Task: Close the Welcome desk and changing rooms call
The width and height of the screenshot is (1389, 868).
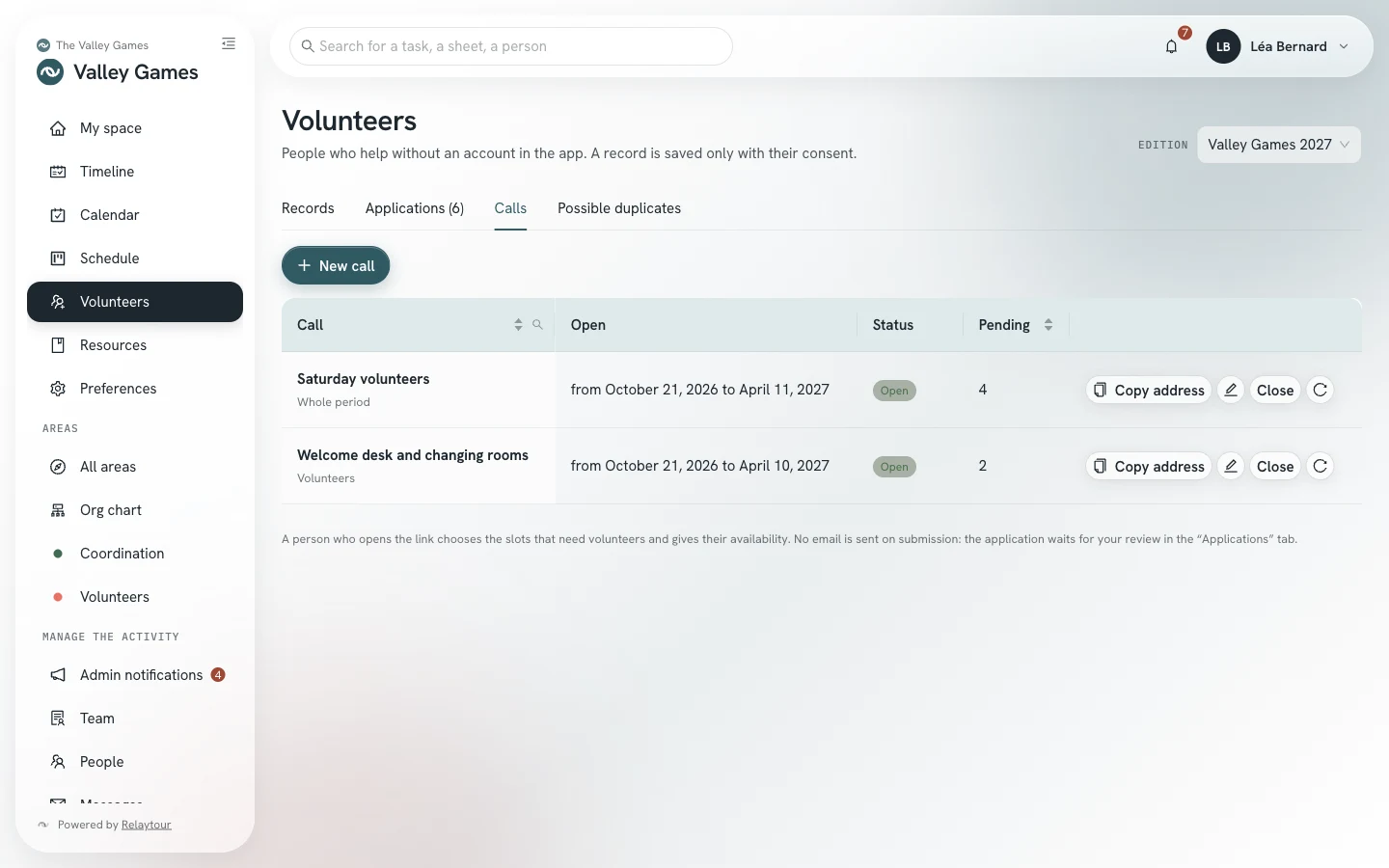Action: (1275, 466)
